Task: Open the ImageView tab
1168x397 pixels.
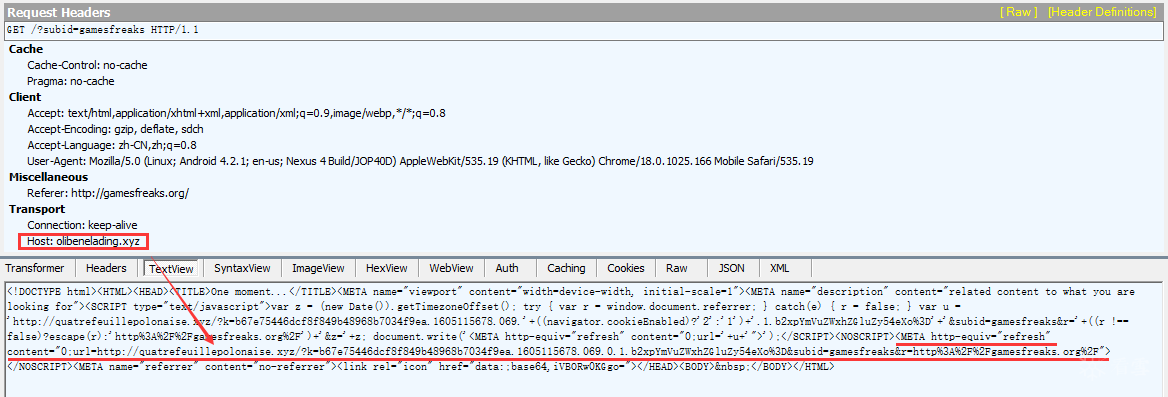Action: [x=318, y=268]
